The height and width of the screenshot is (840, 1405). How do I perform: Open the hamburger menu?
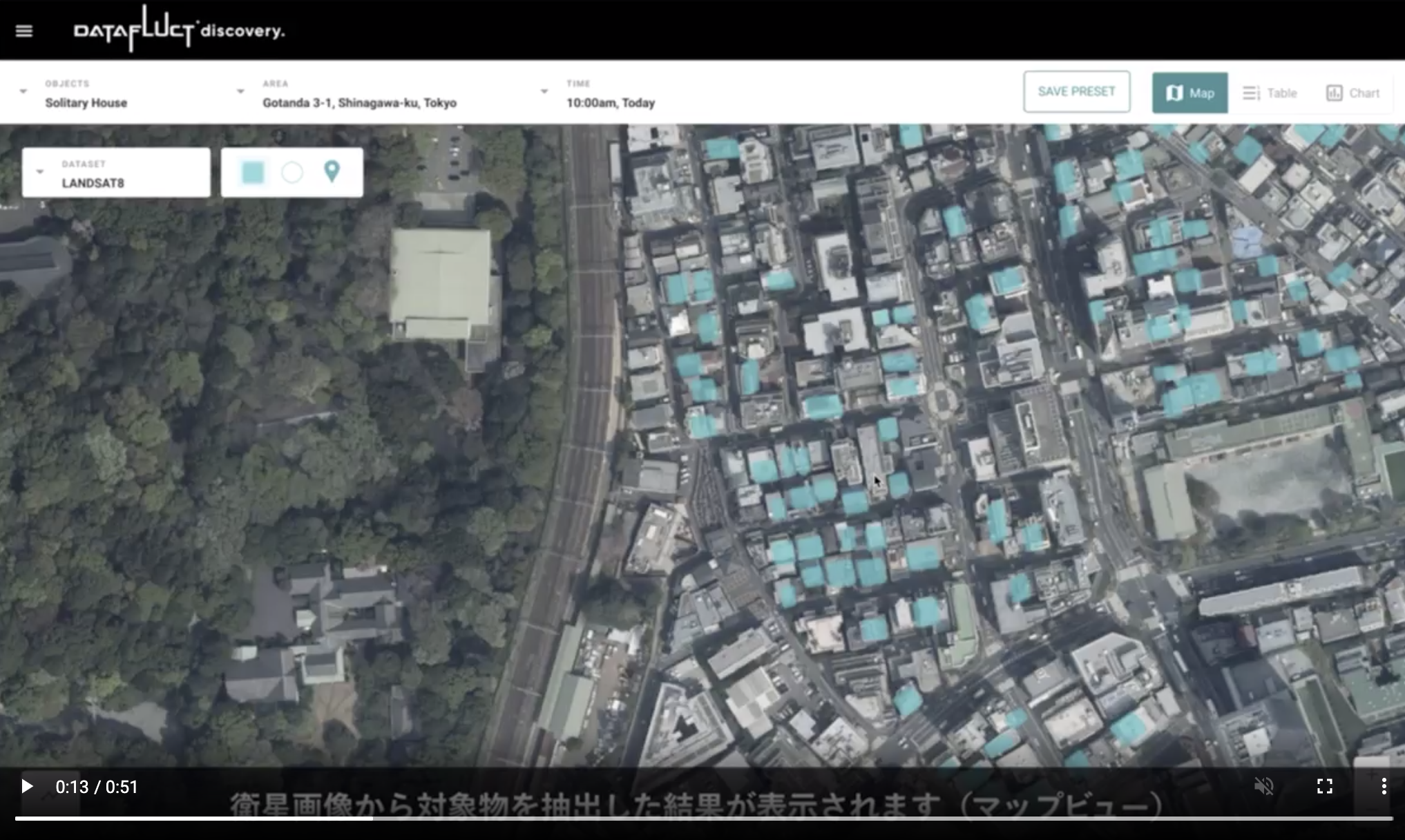[x=24, y=31]
